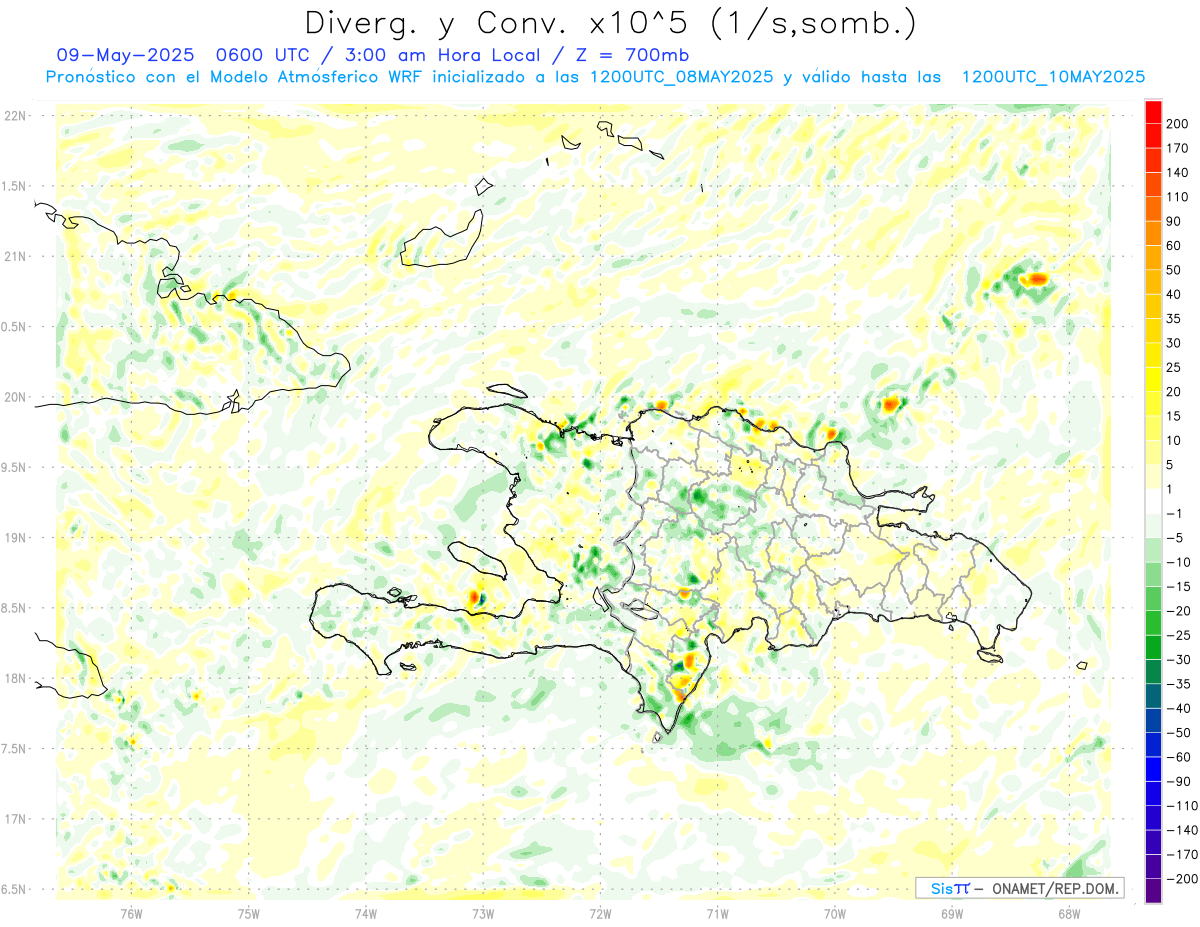Click the positive "5" colorbar value
The image size is (1200, 927).
(1170, 465)
